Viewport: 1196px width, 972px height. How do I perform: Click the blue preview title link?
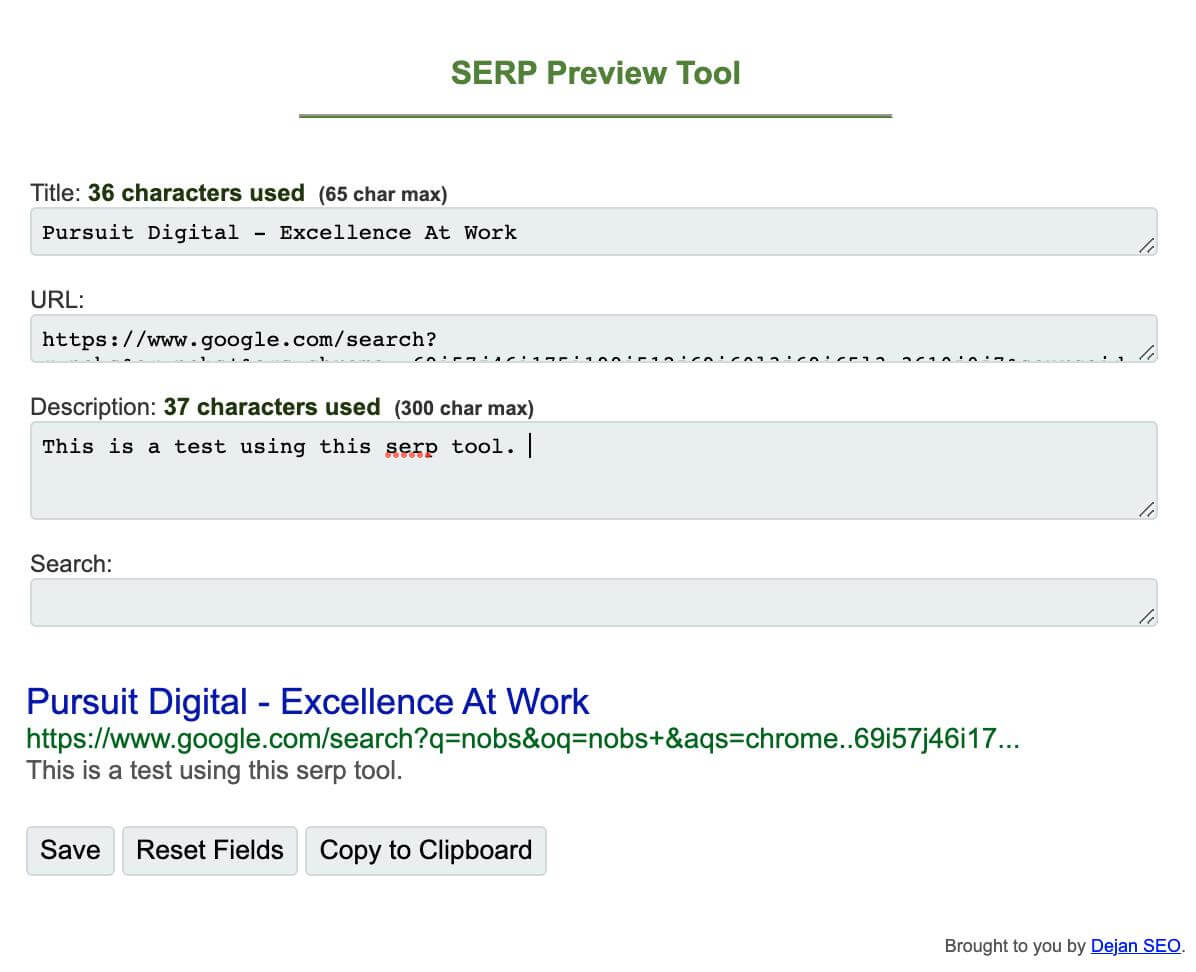coord(308,702)
